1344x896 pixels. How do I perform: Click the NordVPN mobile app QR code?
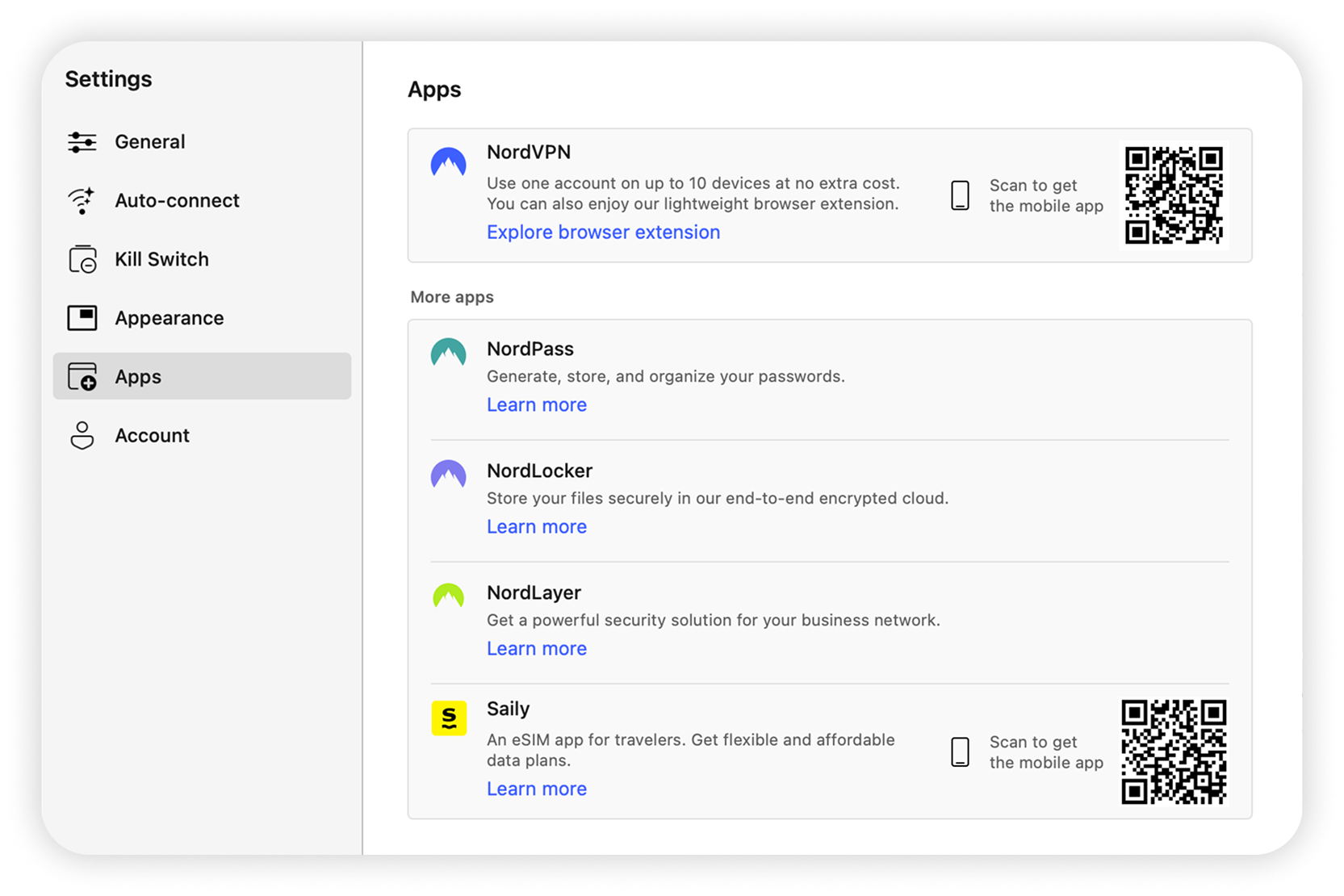click(x=1174, y=195)
